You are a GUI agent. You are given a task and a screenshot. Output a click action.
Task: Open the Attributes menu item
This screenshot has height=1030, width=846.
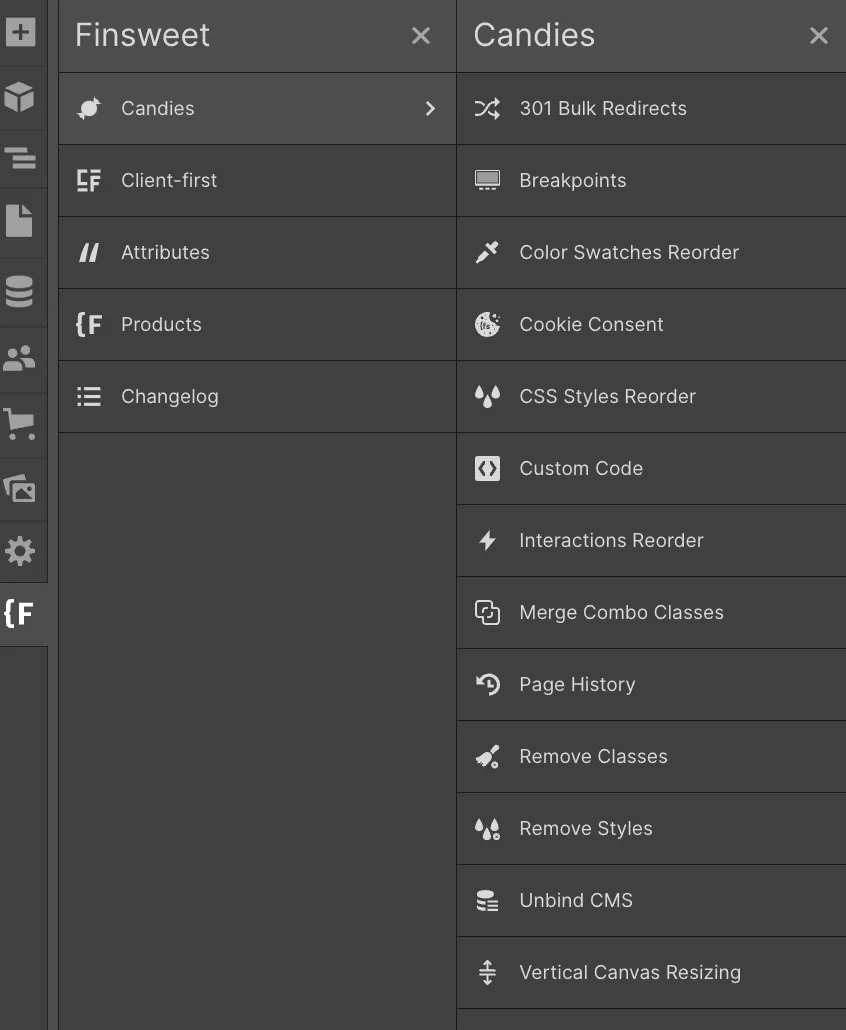[x=257, y=252]
